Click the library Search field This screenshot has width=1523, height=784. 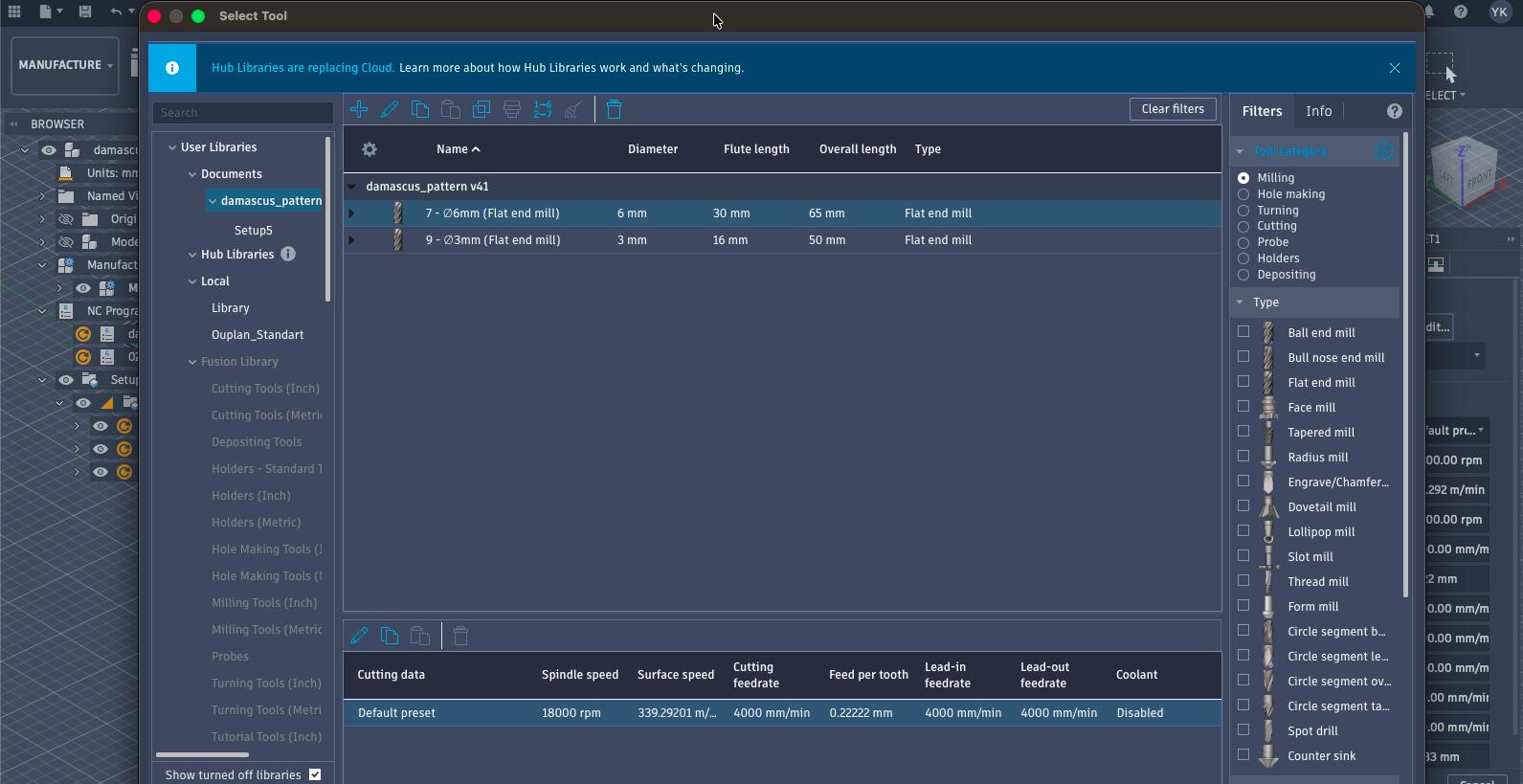(x=243, y=113)
